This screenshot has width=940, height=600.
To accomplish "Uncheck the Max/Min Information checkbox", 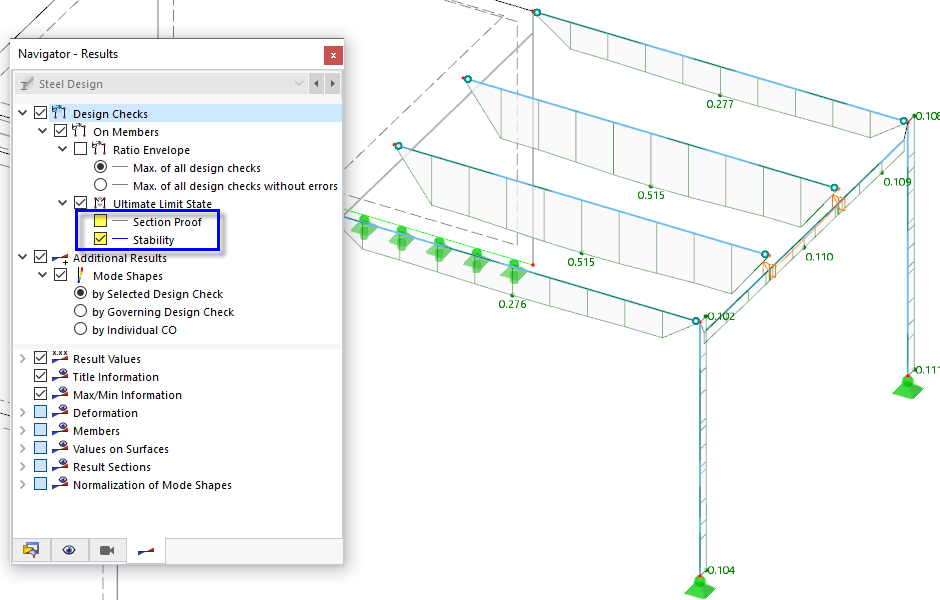I will coord(39,394).
